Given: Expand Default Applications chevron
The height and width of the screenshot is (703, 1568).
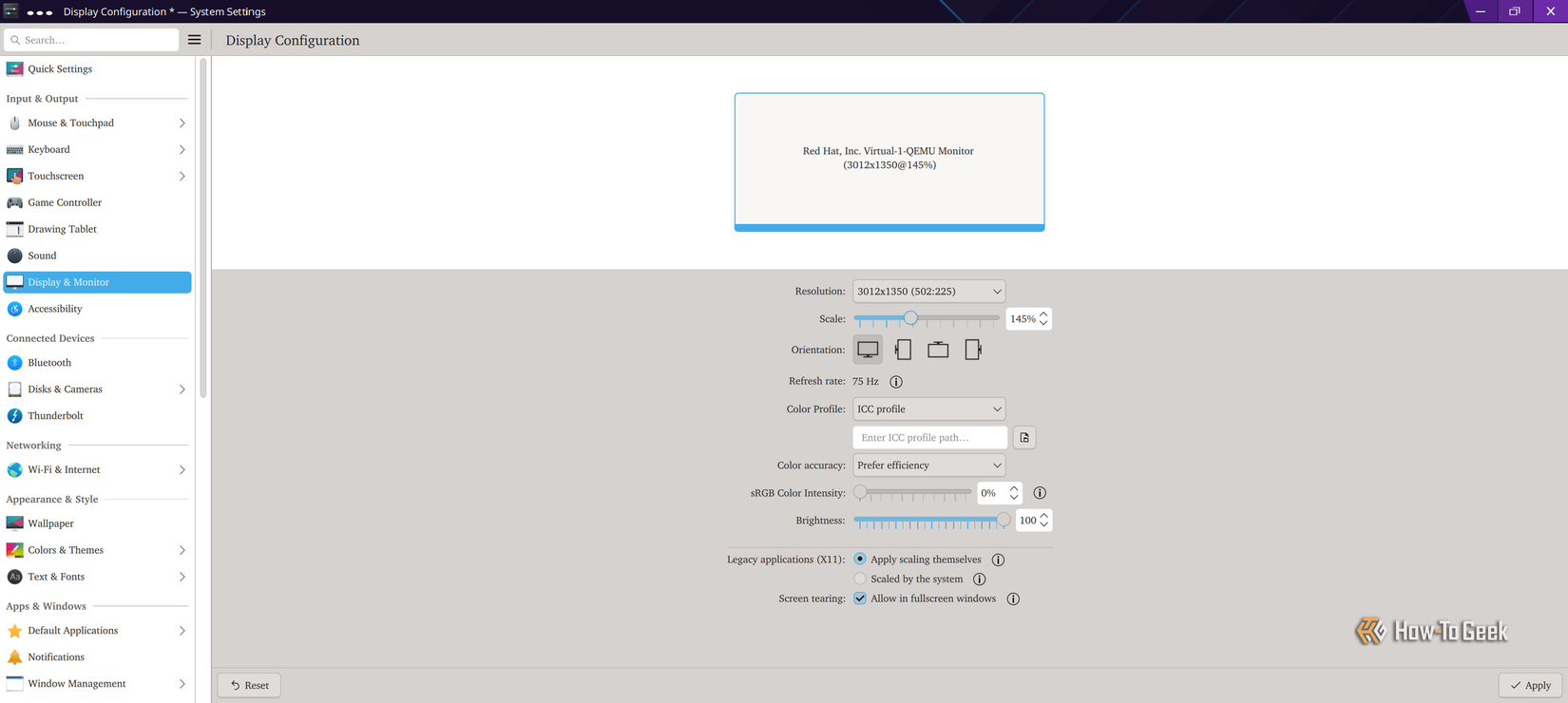Looking at the screenshot, I should [x=182, y=631].
